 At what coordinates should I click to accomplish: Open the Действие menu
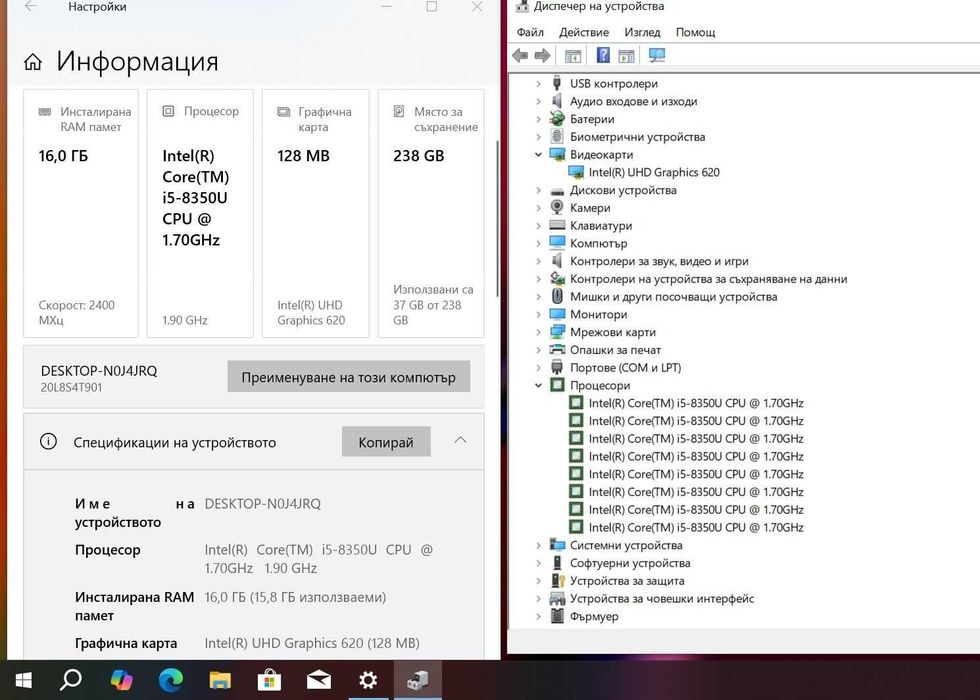point(584,32)
